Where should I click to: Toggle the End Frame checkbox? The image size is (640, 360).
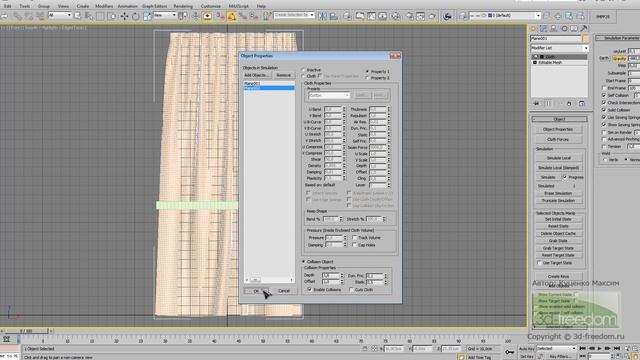(x=604, y=88)
